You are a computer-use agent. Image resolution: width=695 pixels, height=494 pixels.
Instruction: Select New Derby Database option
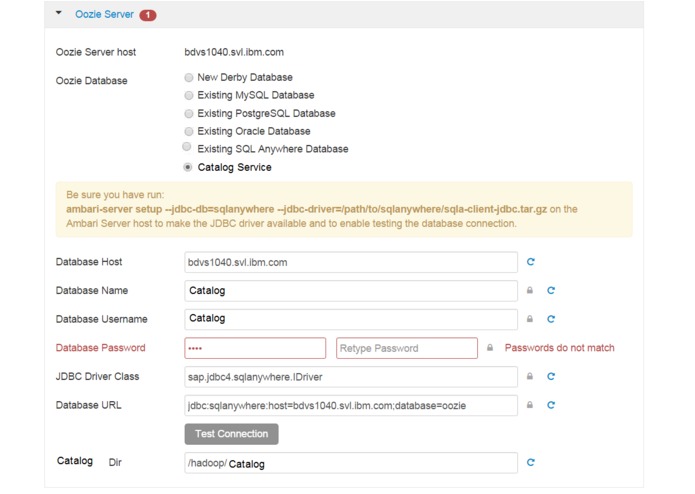[x=189, y=78]
